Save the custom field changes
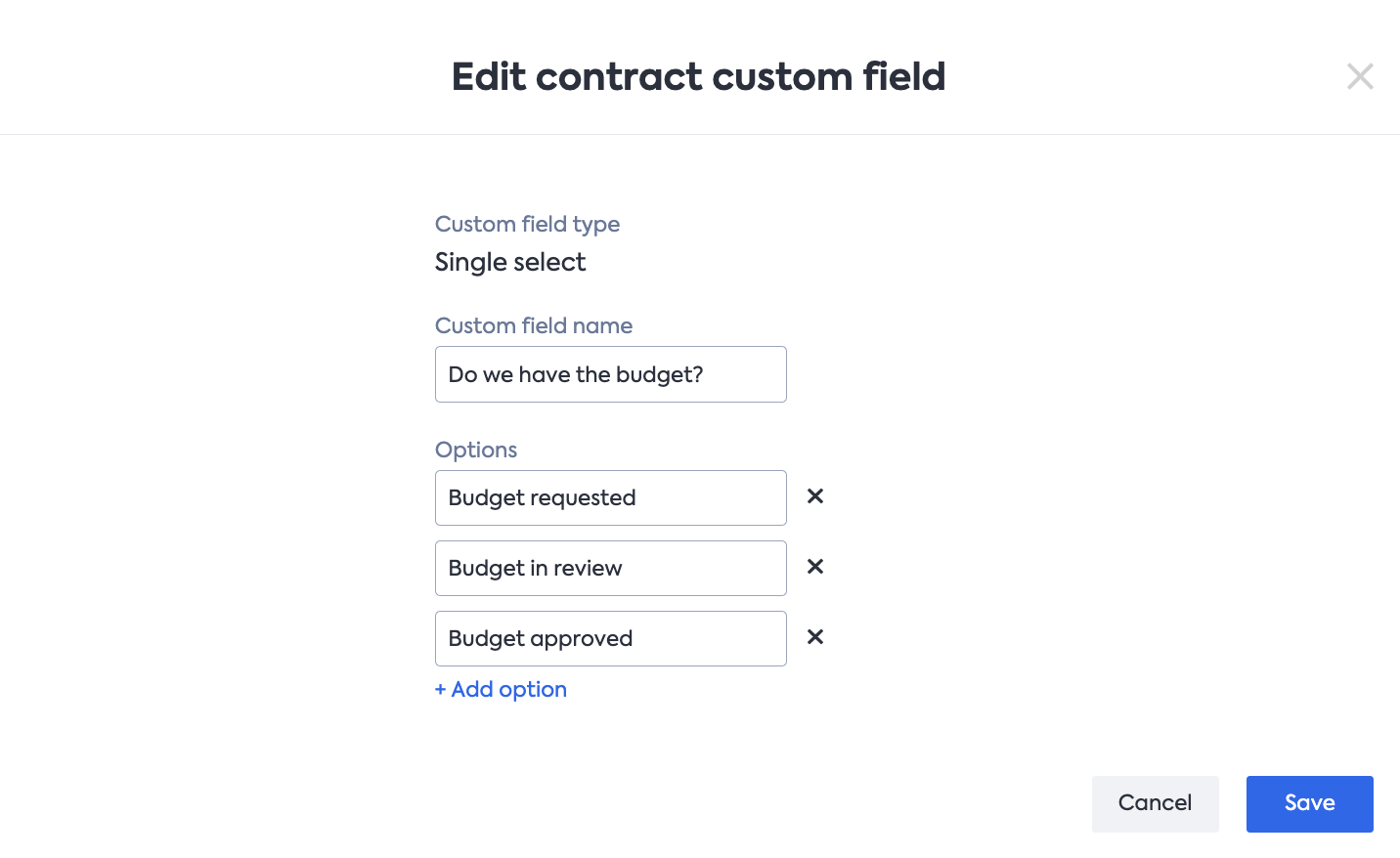Image resolution: width=1400 pixels, height=858 pixels. (x=1309, y=803)
